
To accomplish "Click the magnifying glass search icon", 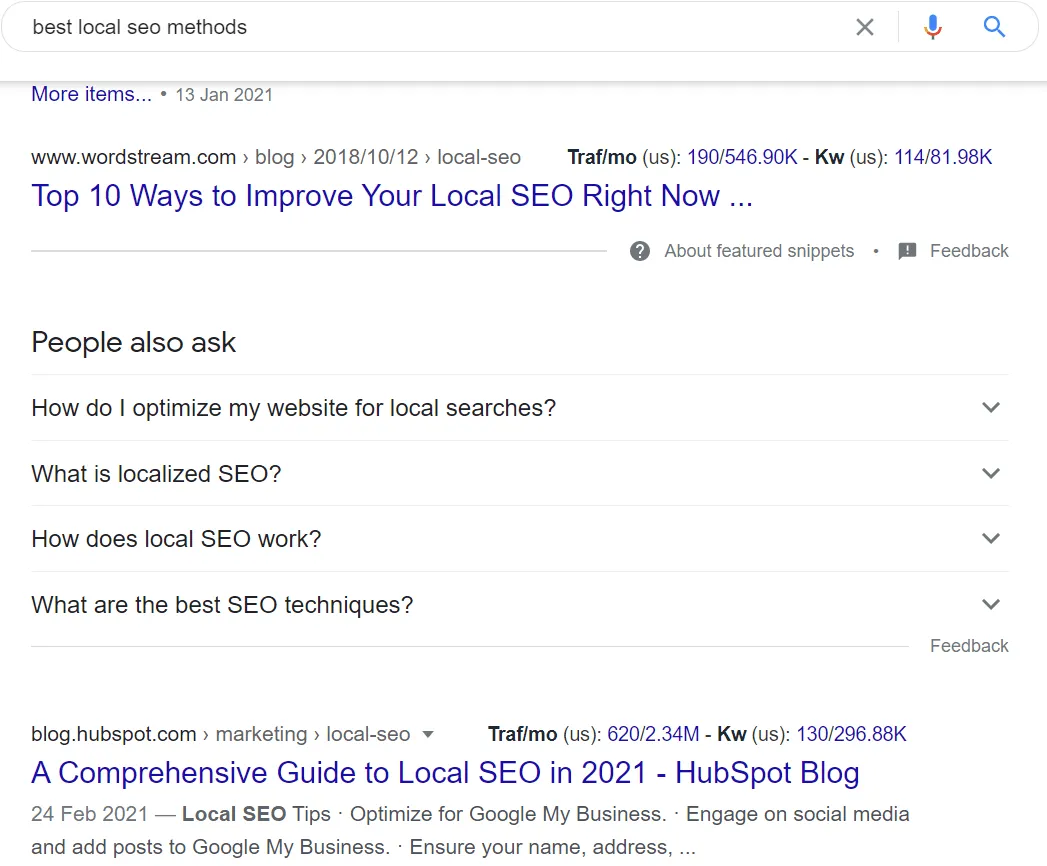I will [994, 27].
